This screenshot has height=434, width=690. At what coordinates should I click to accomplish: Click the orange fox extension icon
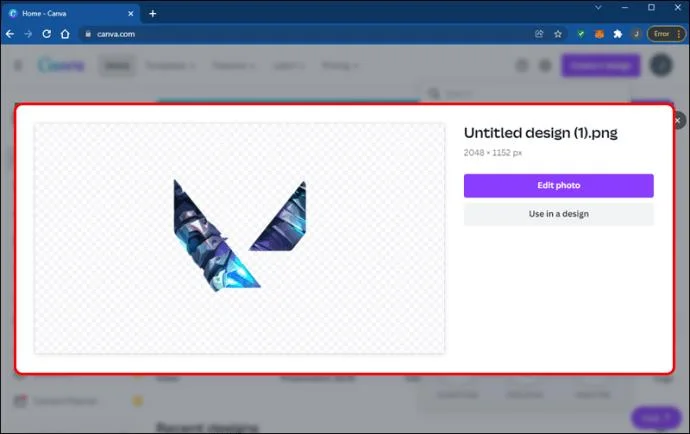click(x=599, y=34)
